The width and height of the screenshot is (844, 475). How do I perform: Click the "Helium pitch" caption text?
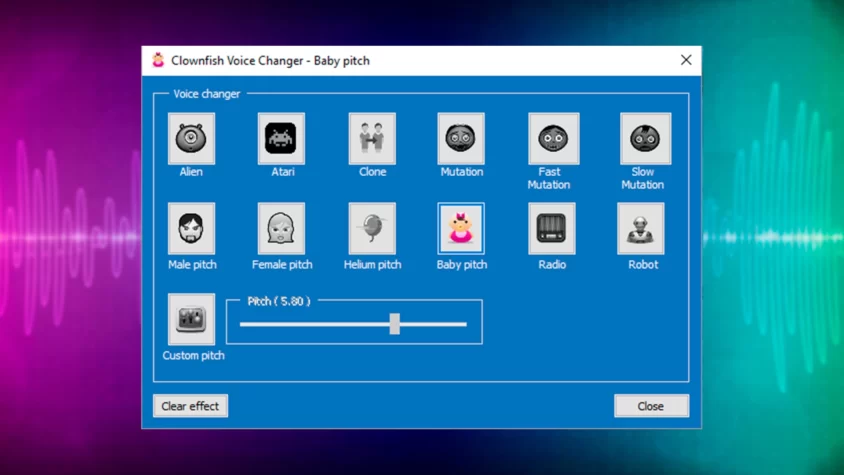(x=372, y=264)
